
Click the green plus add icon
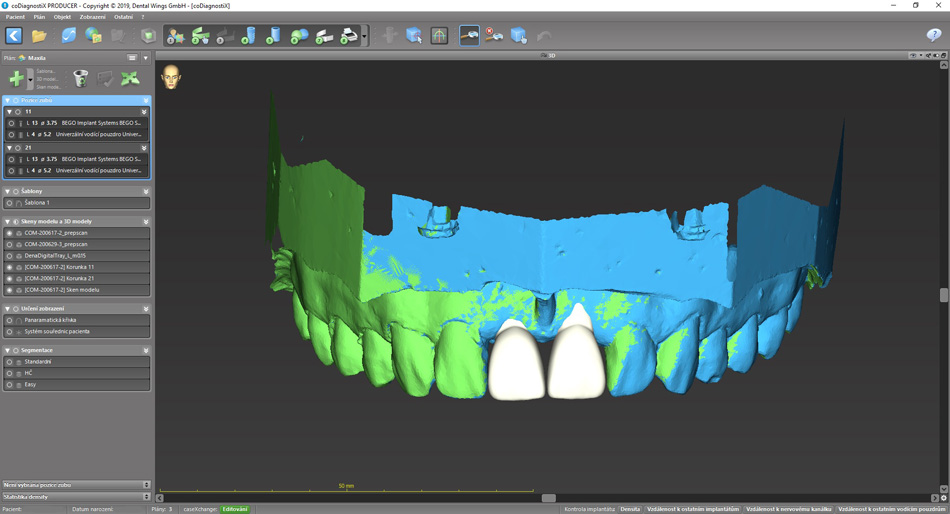[16, 78]
